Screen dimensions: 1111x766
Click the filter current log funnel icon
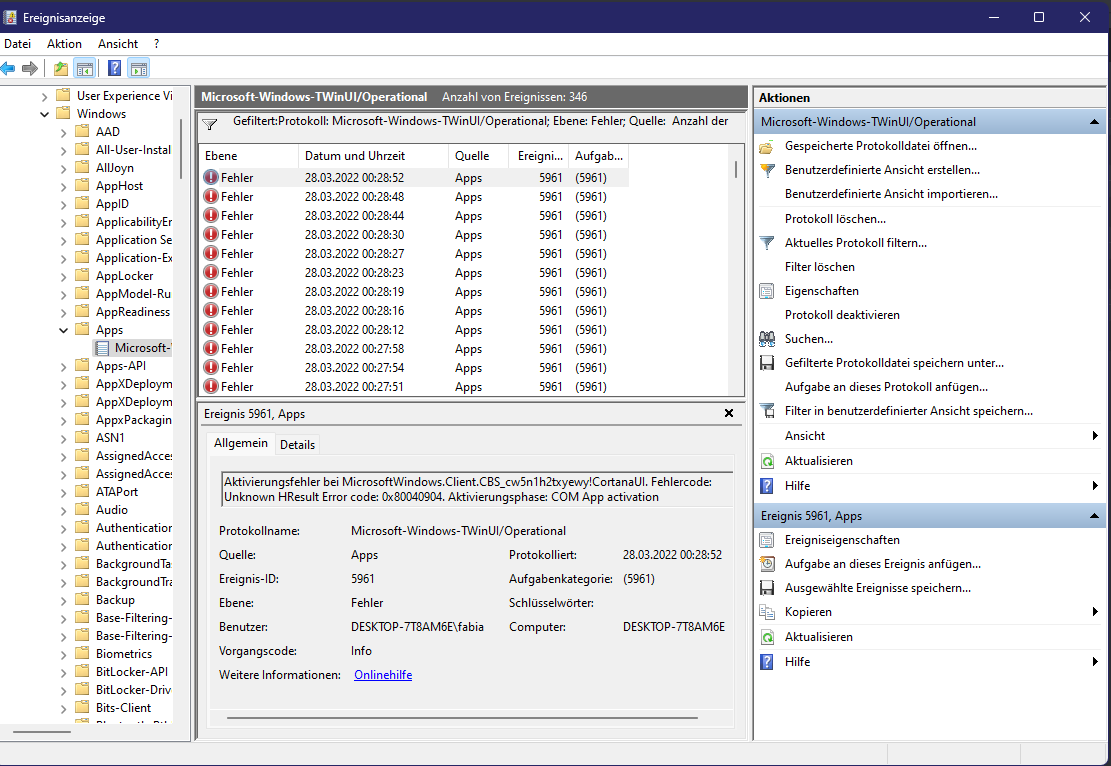[767, 243]
